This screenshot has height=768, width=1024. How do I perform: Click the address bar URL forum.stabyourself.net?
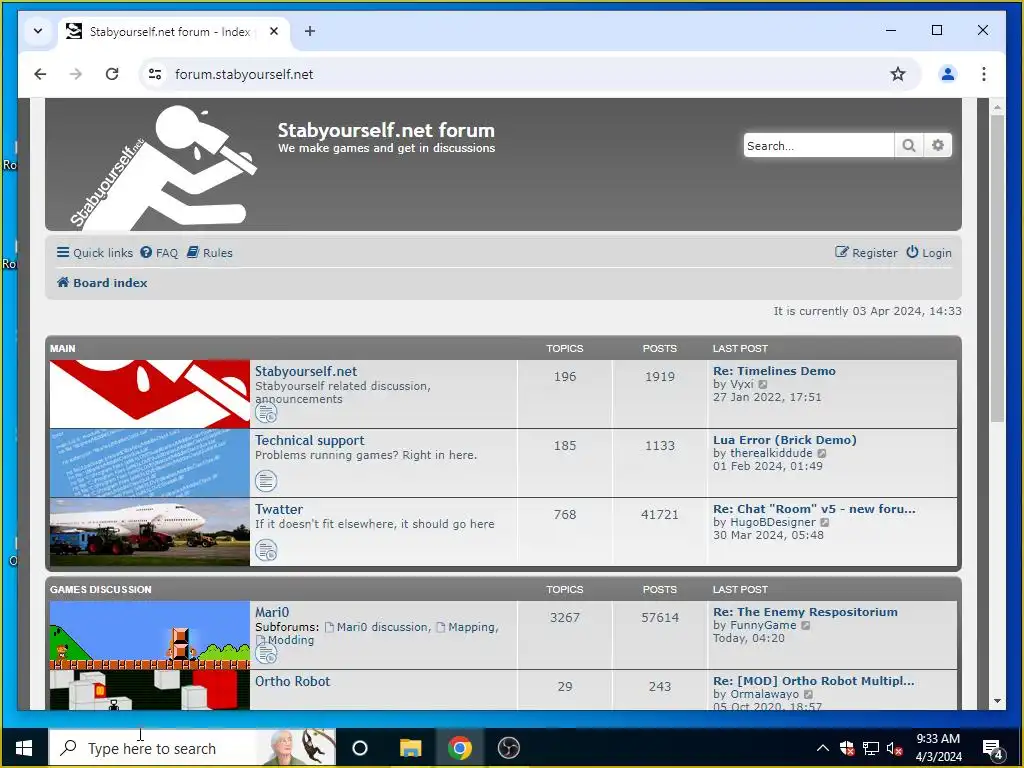tap(244, 74)
